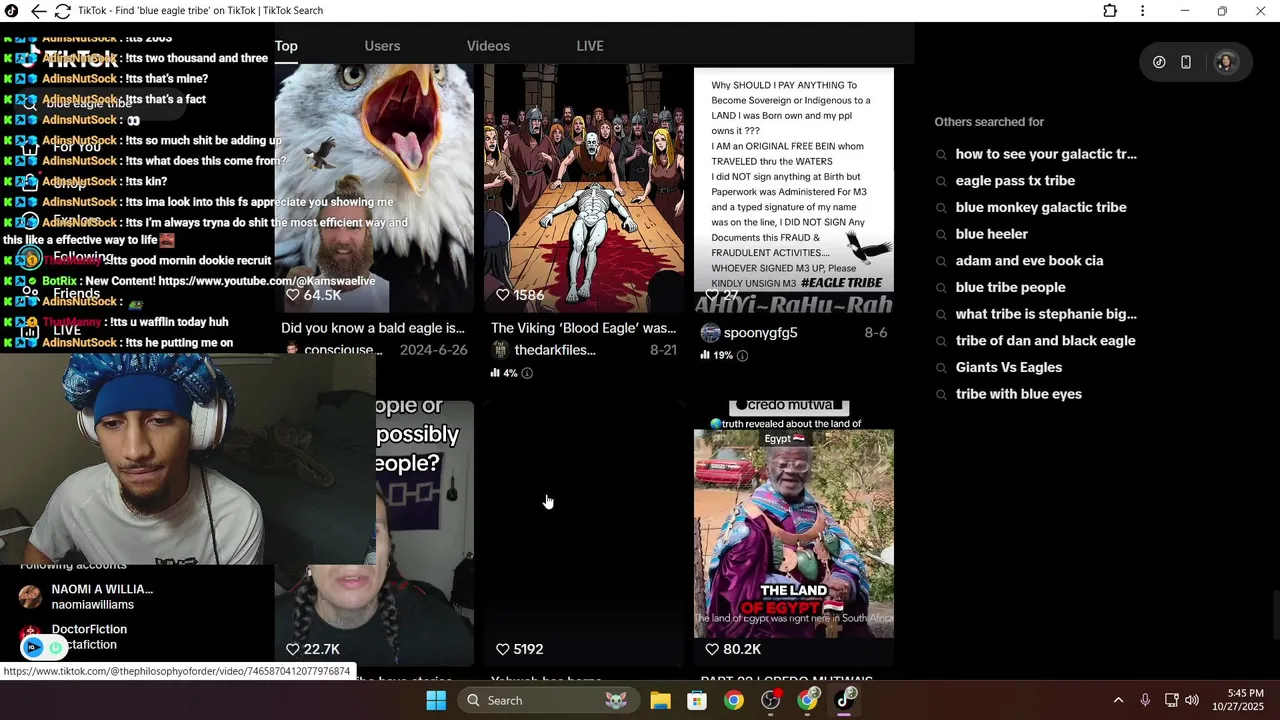
Task: Switch to the Top results tab
Action: 286,46
